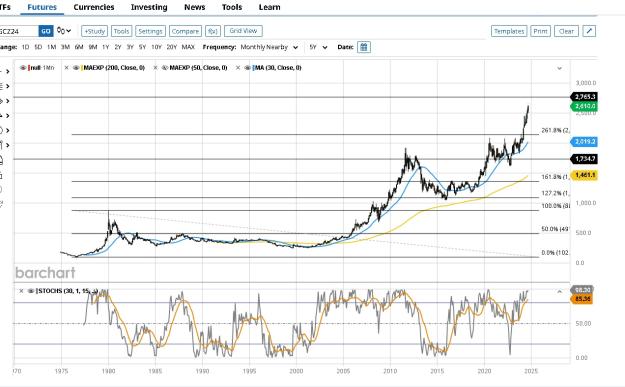The height and width of the screenshot is (387, 625).
Task: Click the 2,765.3 price line label
Action: [584, 96]
